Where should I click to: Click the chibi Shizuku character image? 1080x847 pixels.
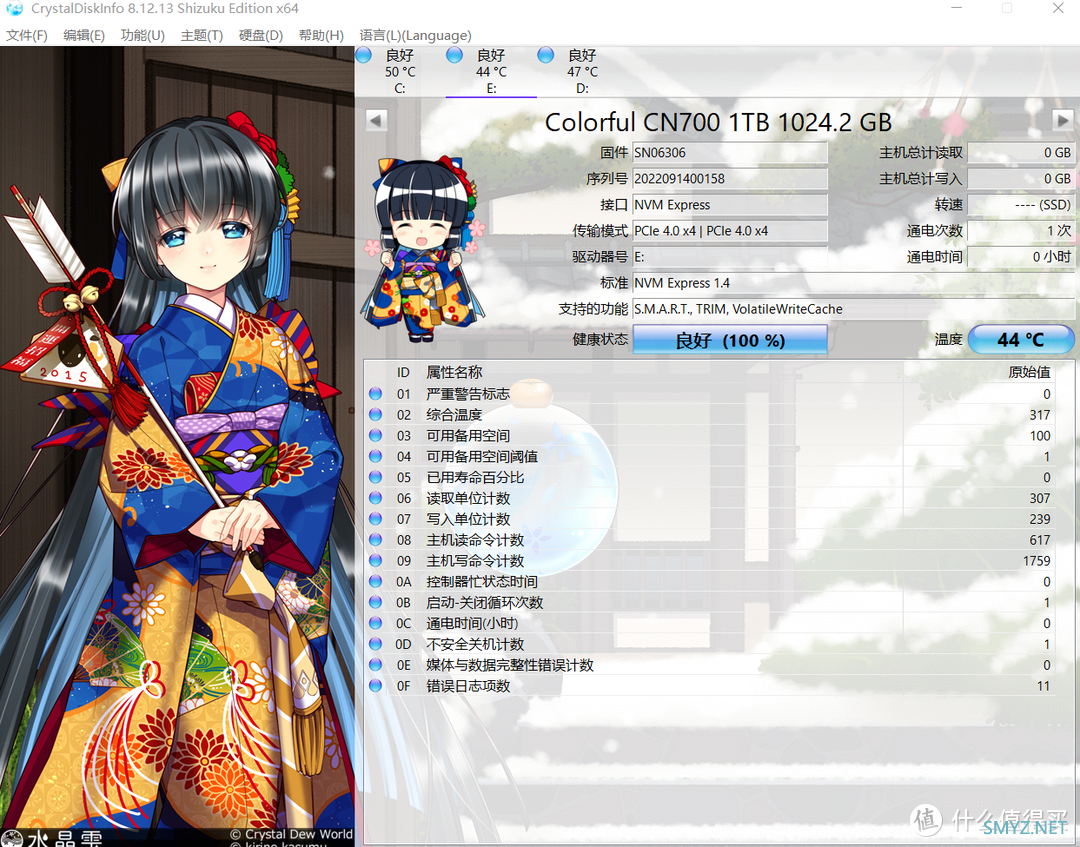(x=424, y=249)
